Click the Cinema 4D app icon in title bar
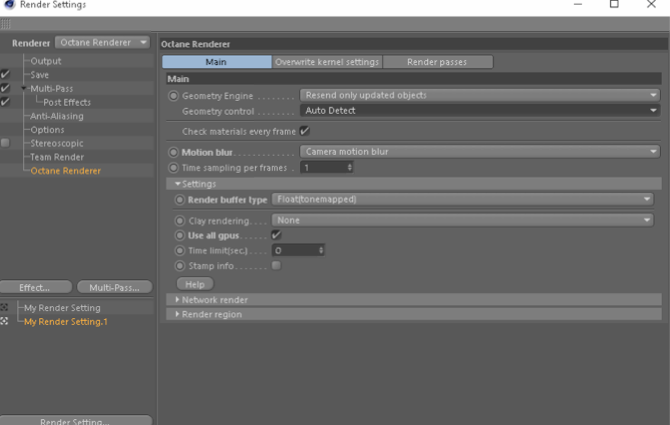670x425 pixels. pos(9,4)
